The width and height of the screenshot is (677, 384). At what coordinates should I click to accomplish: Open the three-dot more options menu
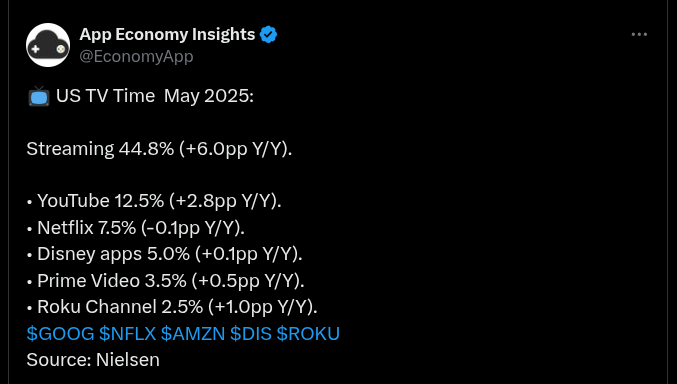[639, 35]
